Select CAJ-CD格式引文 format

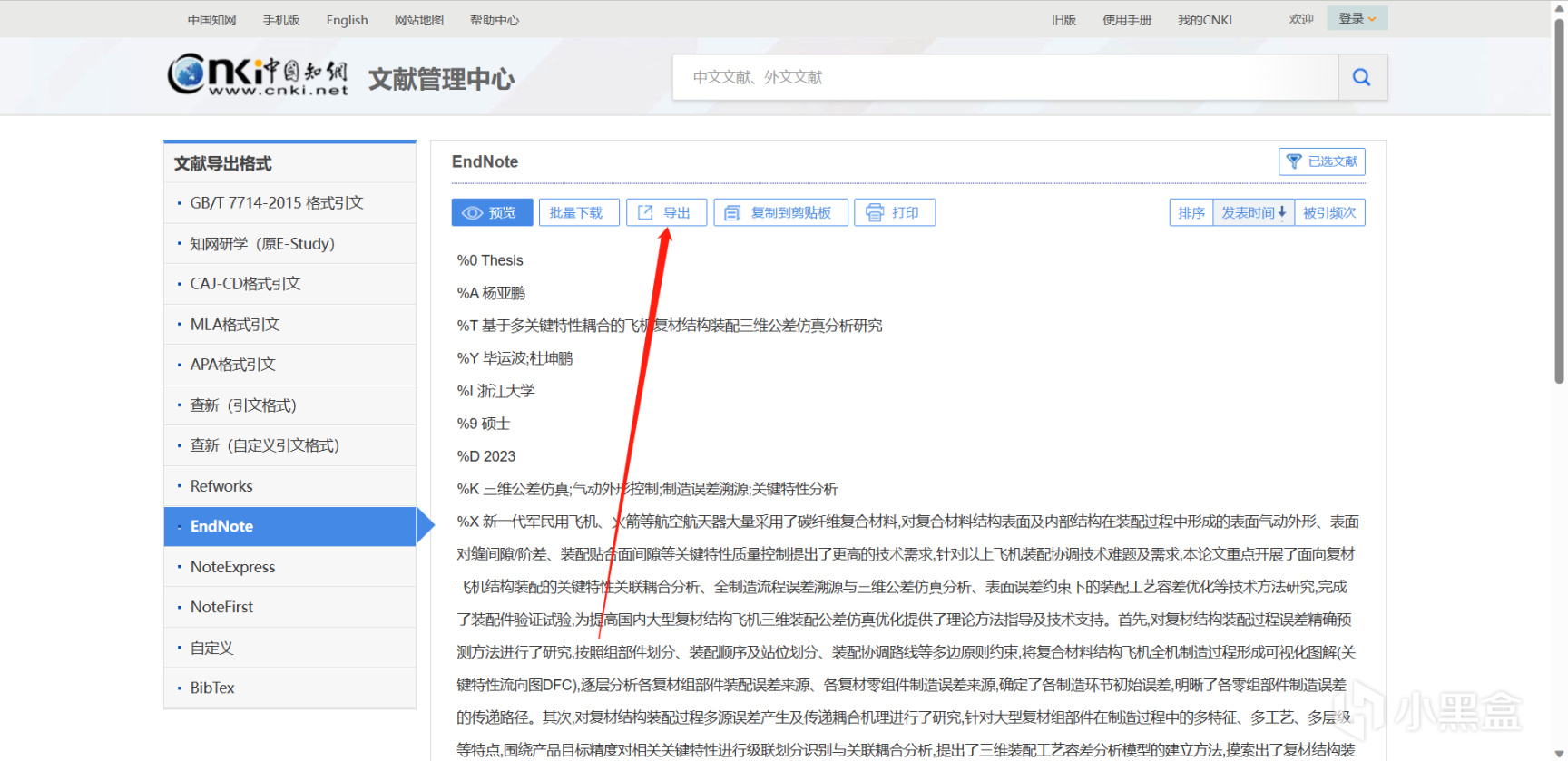tap(290, 284)
